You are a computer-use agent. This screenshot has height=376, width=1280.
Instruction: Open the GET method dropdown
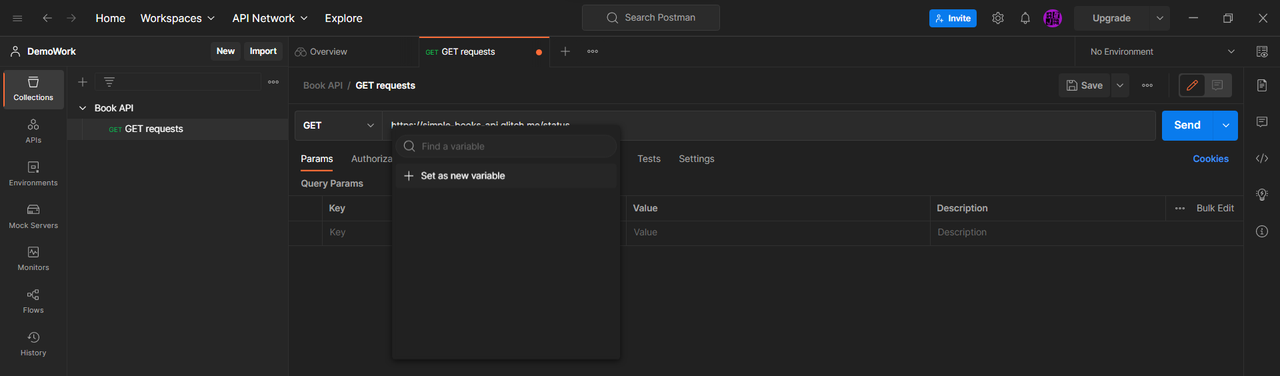[x=339, y=125]
